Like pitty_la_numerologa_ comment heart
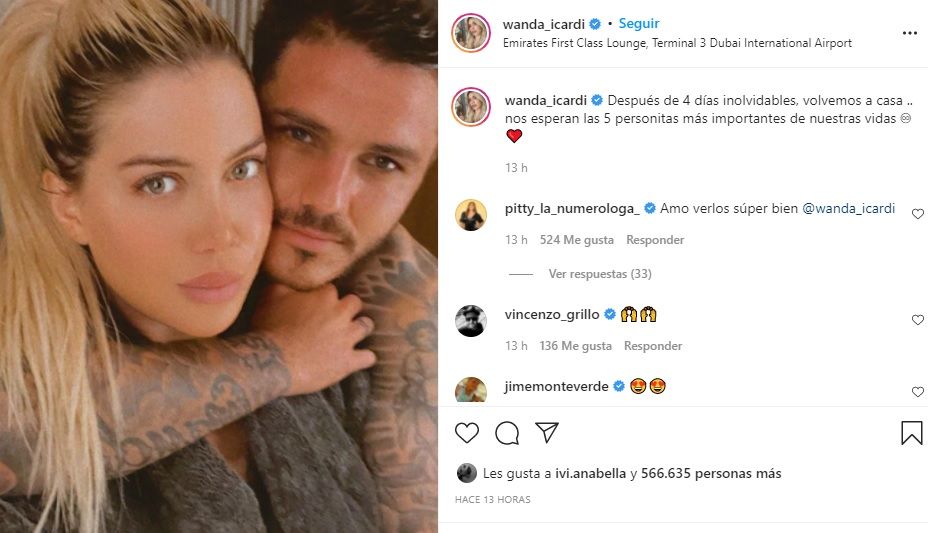Viewport: 928px width, 533px height. [917, 214]
